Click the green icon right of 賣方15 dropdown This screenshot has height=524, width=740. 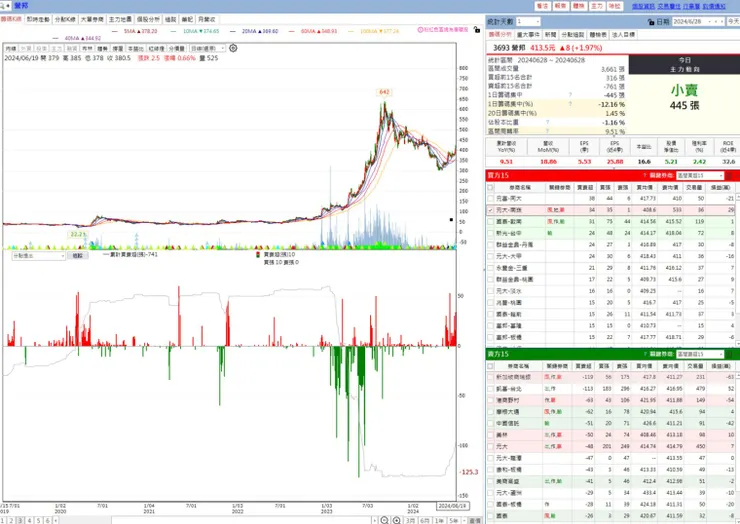click(x=729, y=354)
